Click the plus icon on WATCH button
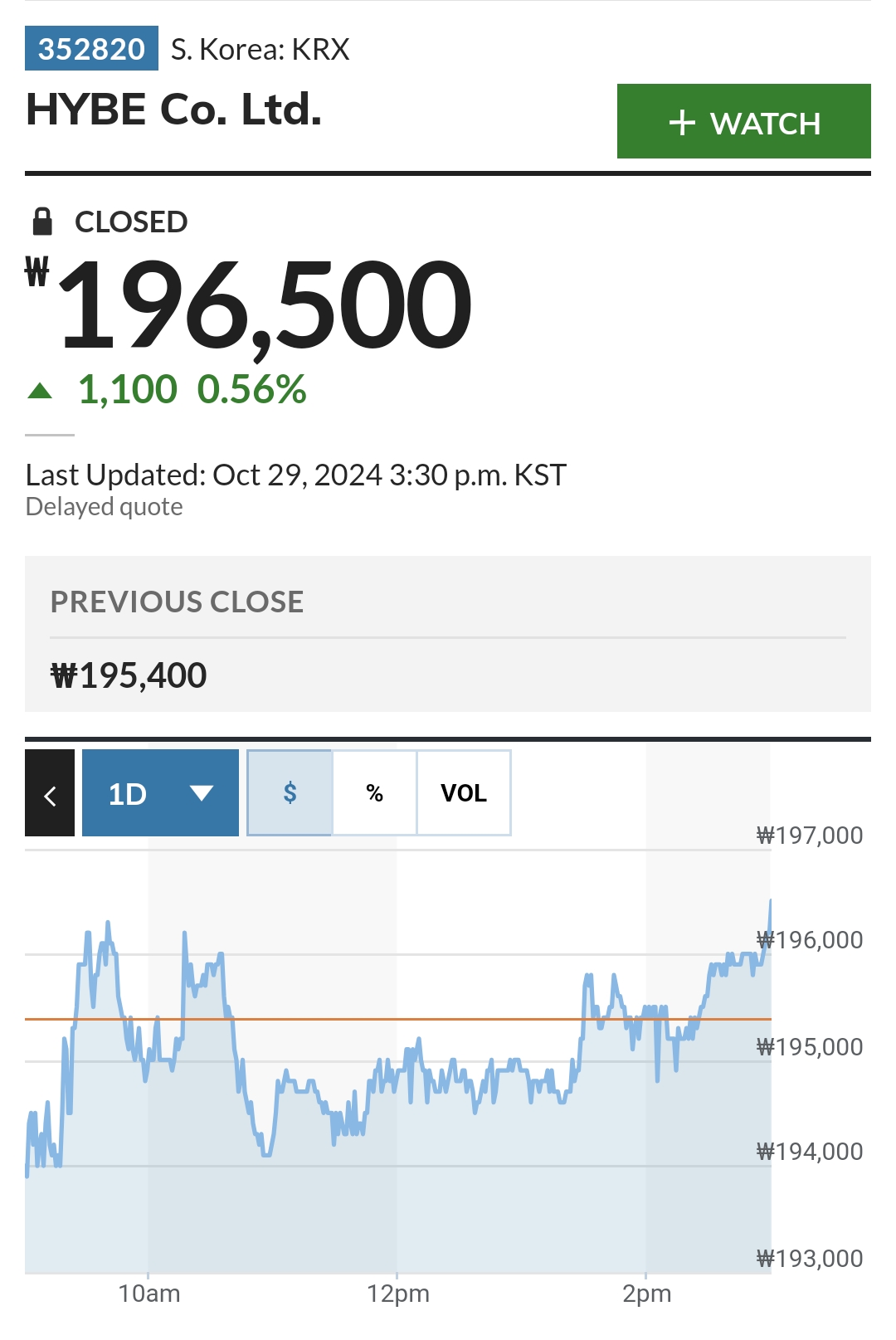 point(682,123)
